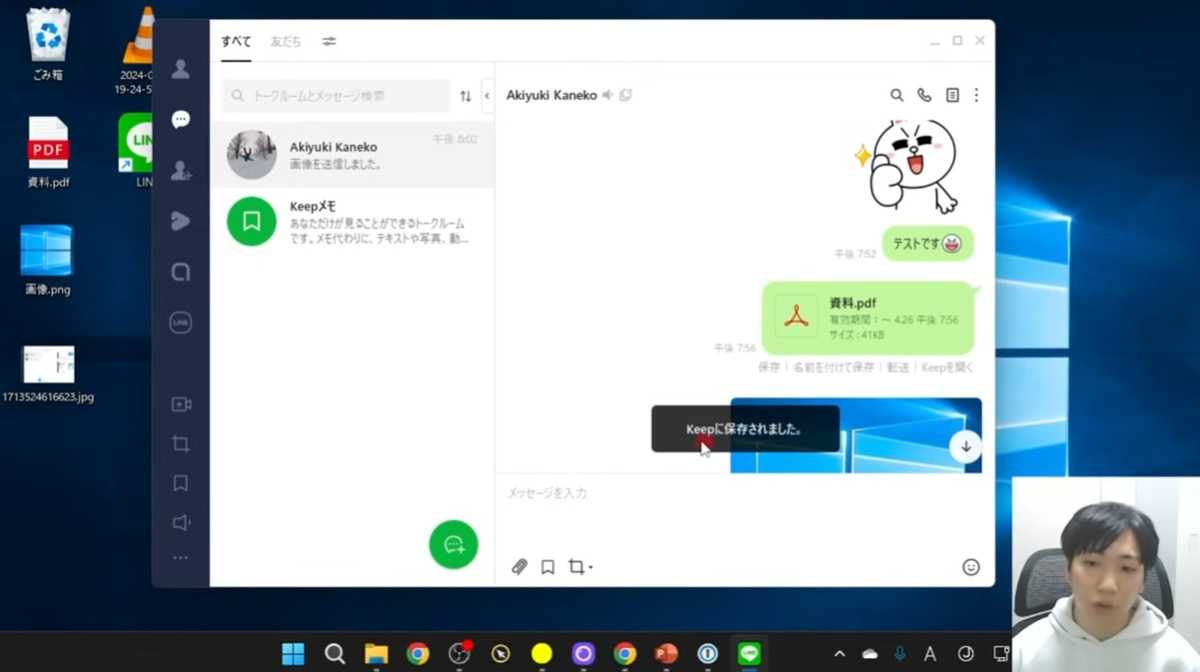This screenshot has width=1200, height=672.
Task: Collapse the chat list panel arrow
Action: tap(487, 96)
